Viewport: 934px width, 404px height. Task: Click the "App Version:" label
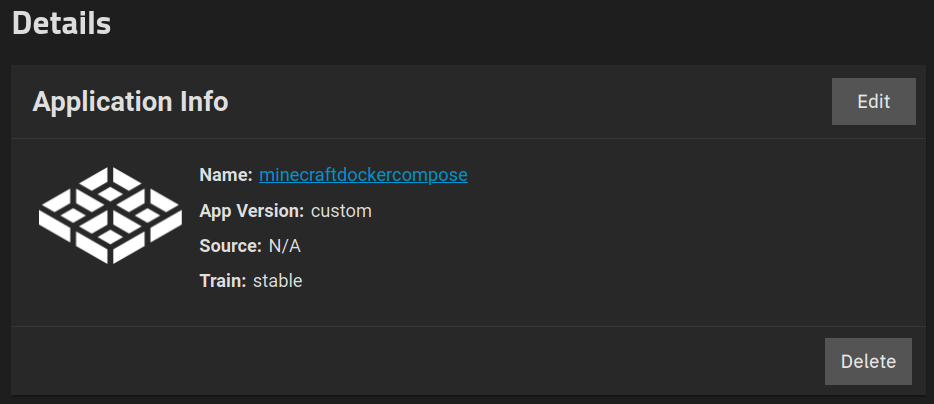(x=251, y=211)
